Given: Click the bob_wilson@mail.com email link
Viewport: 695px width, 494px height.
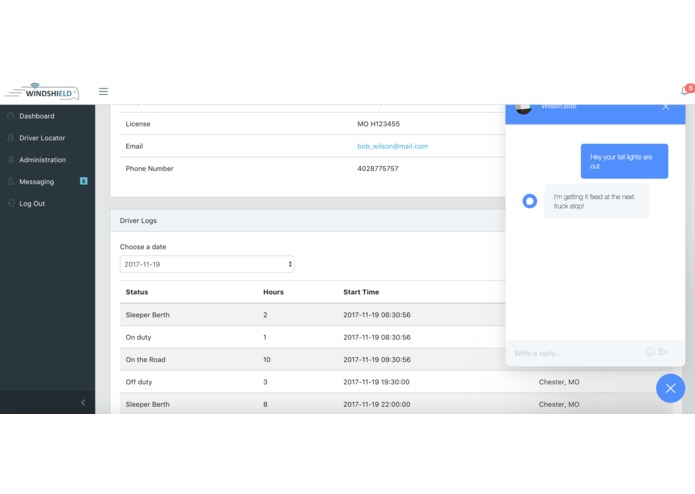Looking at the screenshot, I should [x=393, y=146].
